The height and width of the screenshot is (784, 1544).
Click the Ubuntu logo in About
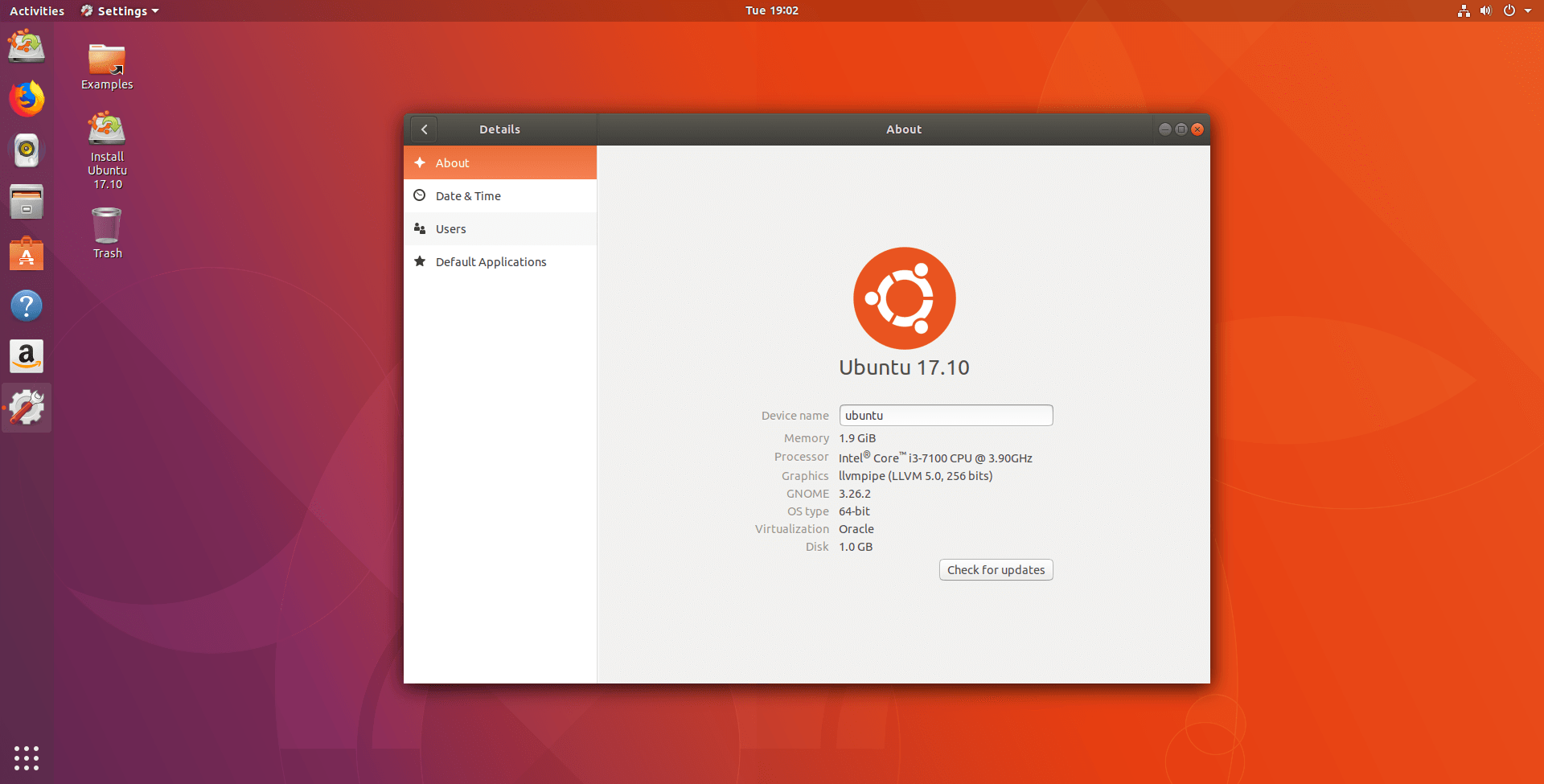904,298
